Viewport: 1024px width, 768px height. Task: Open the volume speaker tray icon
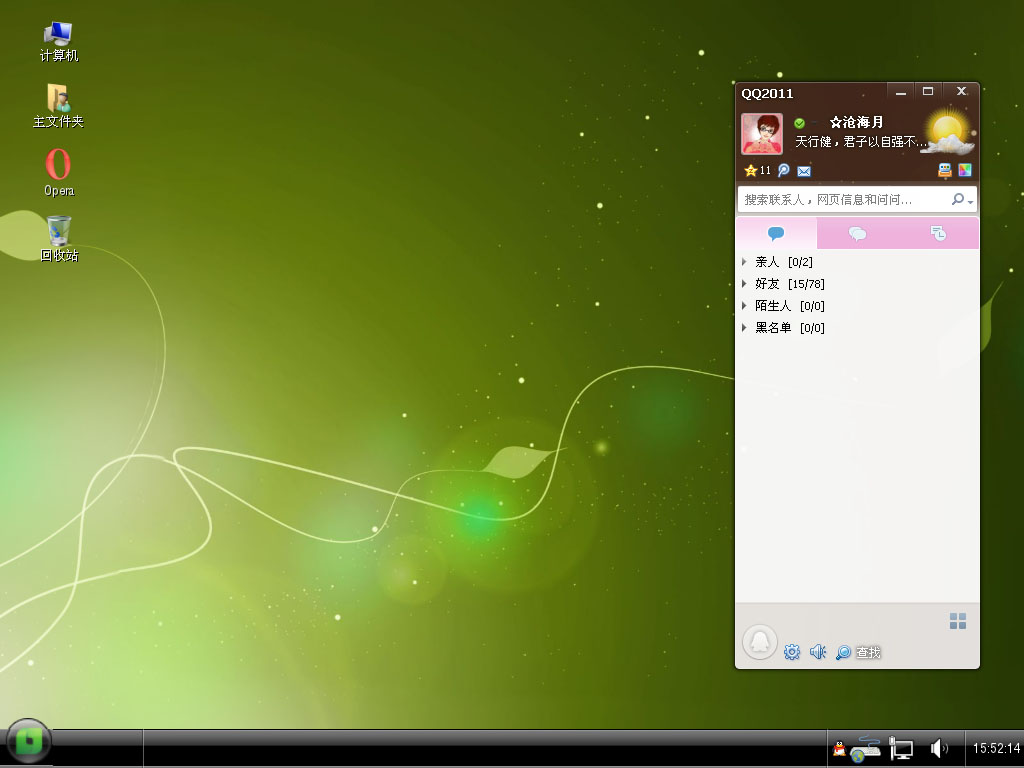[x=939, y=748]
